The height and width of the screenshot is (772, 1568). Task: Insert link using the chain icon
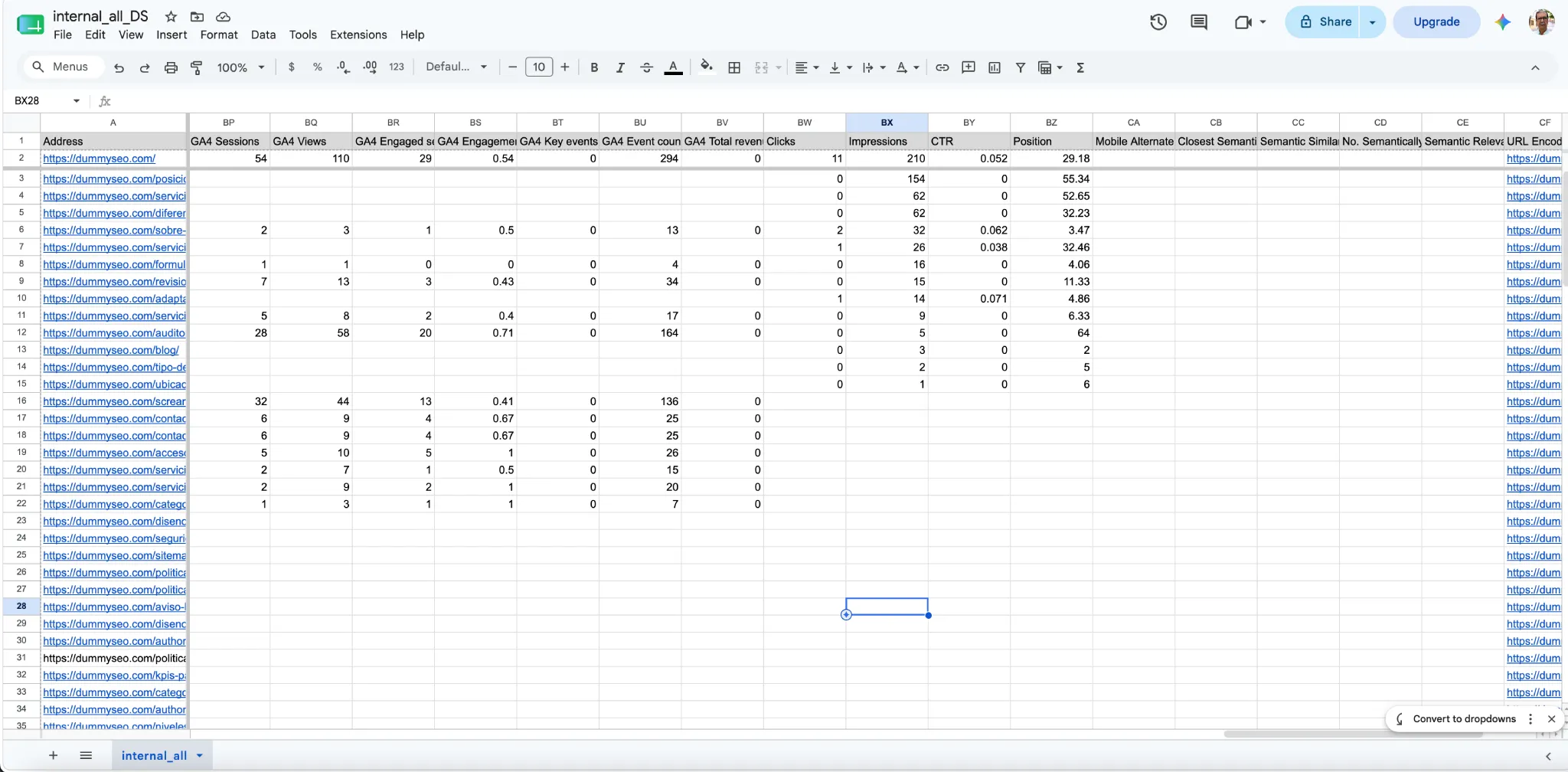[x=942, y=67]
